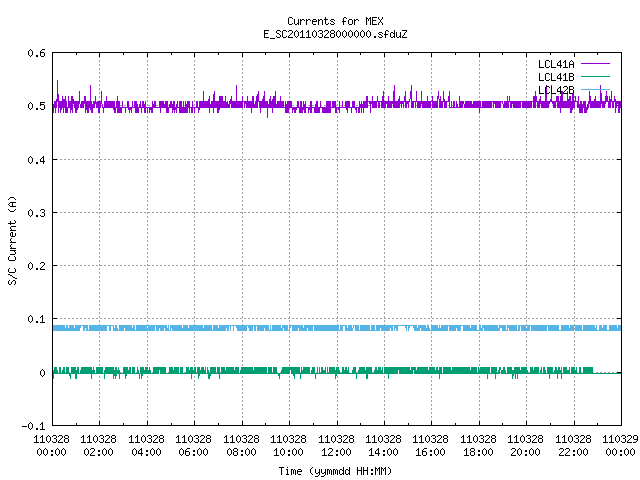Click the green LCL41B trace near 08:00

point(242,370)
